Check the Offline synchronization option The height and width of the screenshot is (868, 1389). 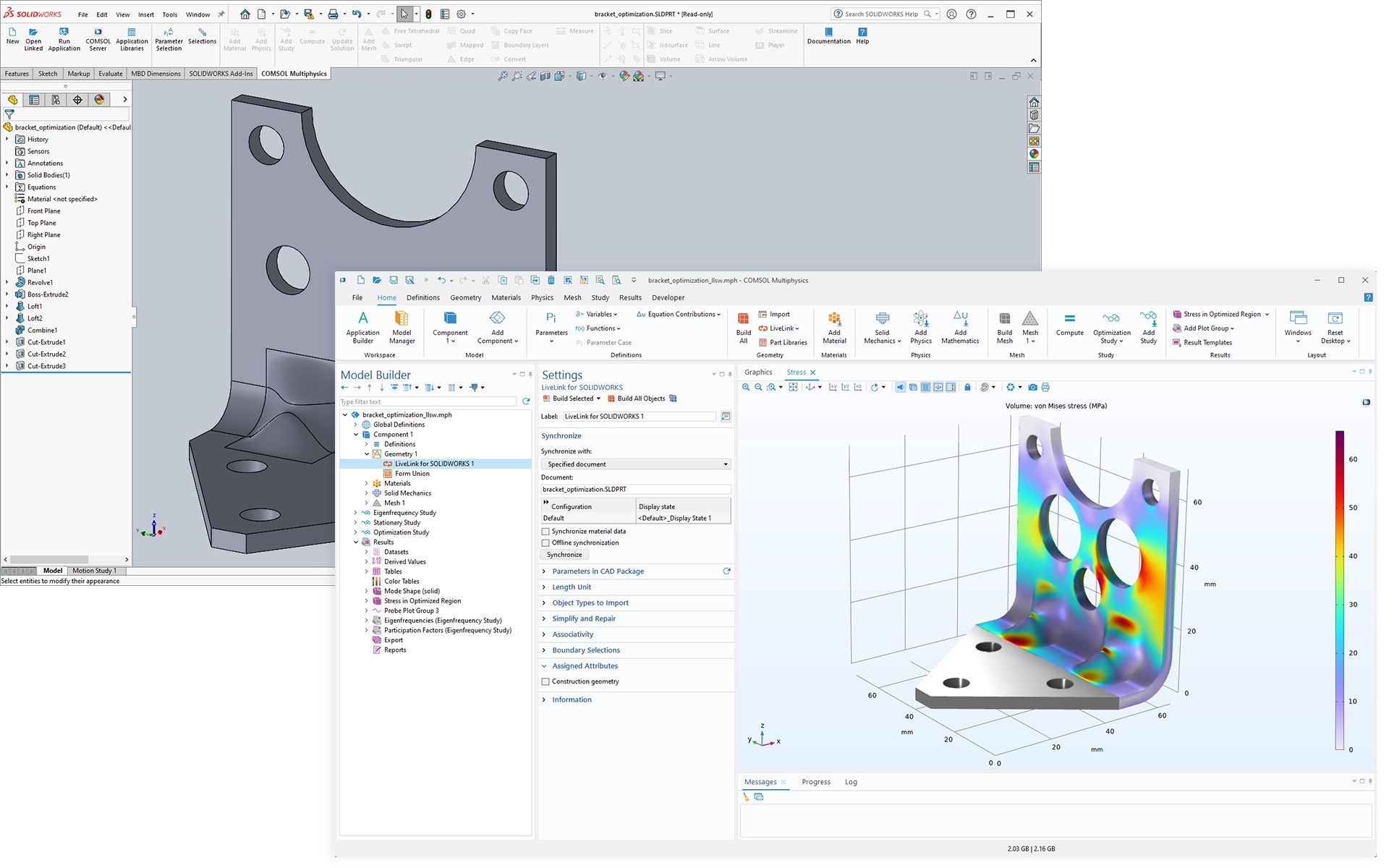coord(545,543)
